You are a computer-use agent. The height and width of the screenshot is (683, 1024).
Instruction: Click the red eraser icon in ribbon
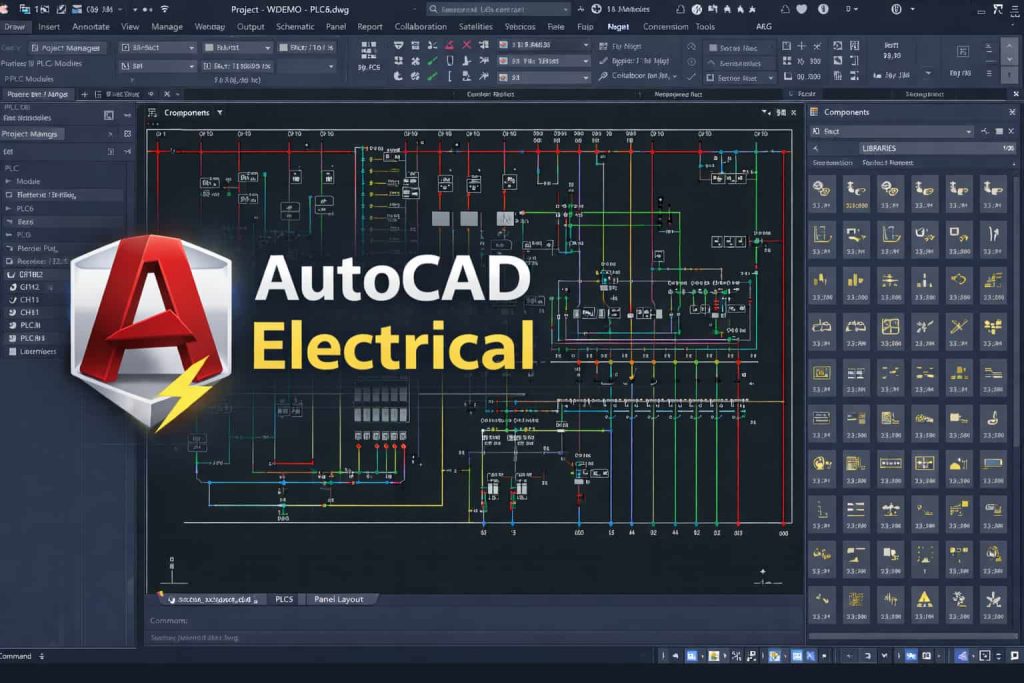coord(449,45)
